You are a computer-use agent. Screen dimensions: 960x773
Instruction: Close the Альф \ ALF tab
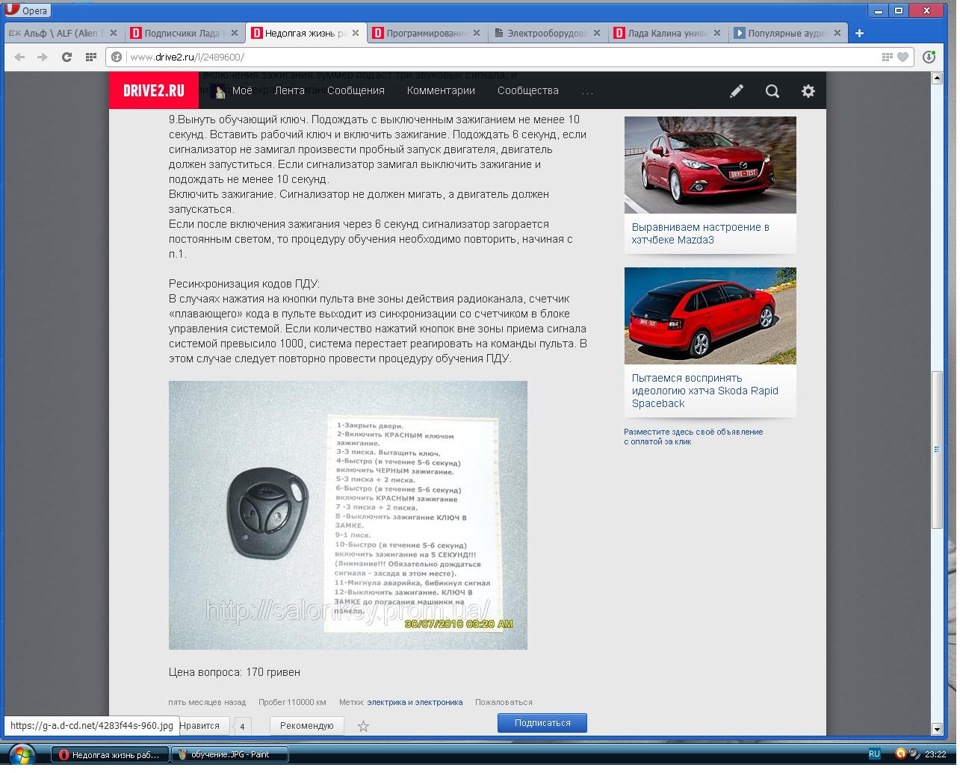(x=113, y=33)
